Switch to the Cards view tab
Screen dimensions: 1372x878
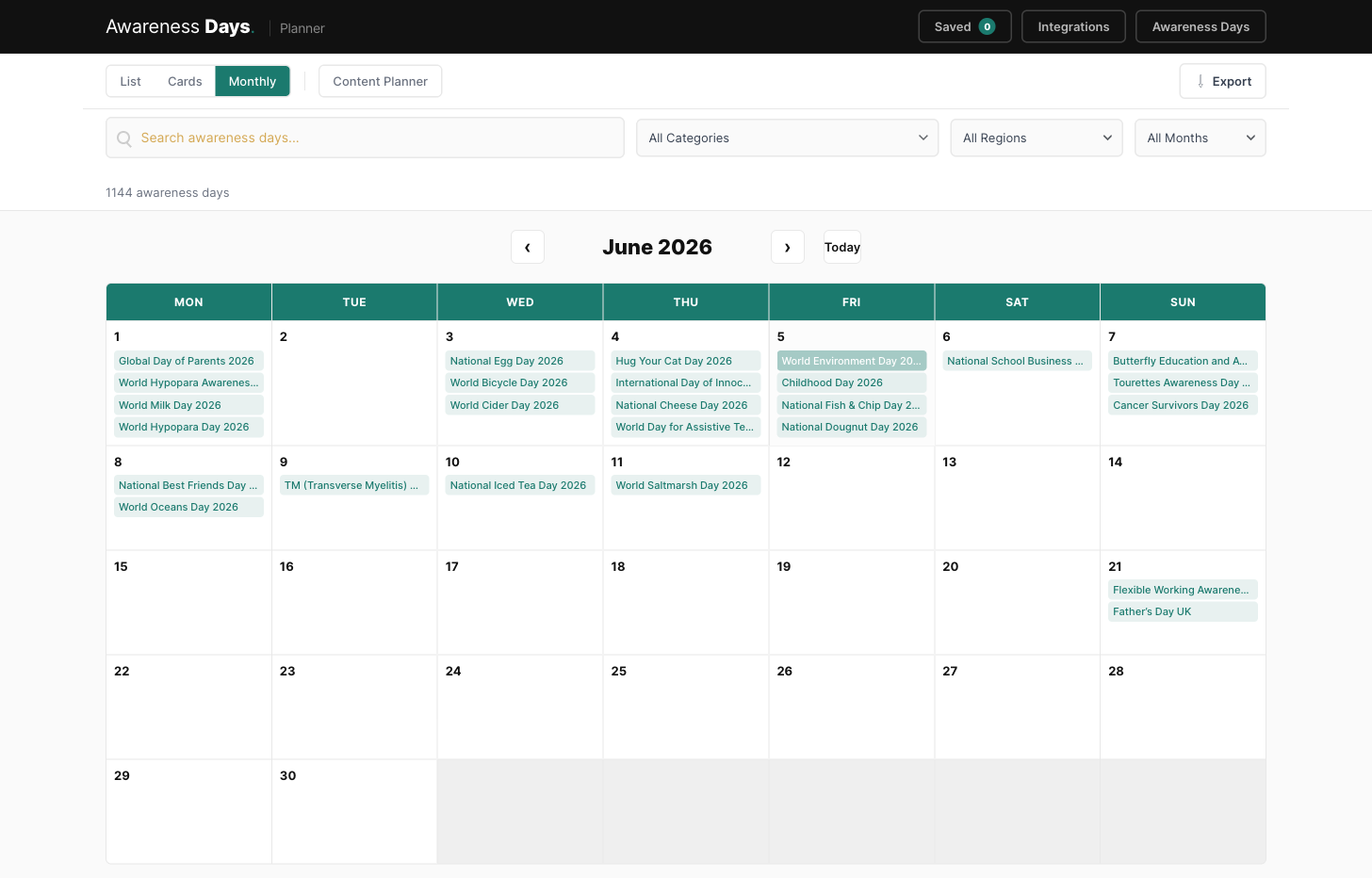click(x=185, y=81)
